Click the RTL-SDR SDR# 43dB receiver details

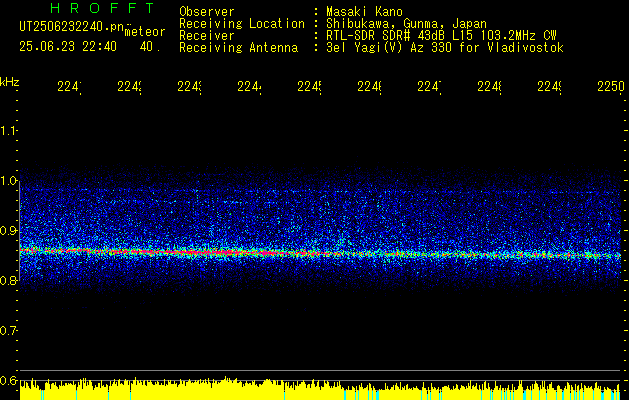point(441,36)
